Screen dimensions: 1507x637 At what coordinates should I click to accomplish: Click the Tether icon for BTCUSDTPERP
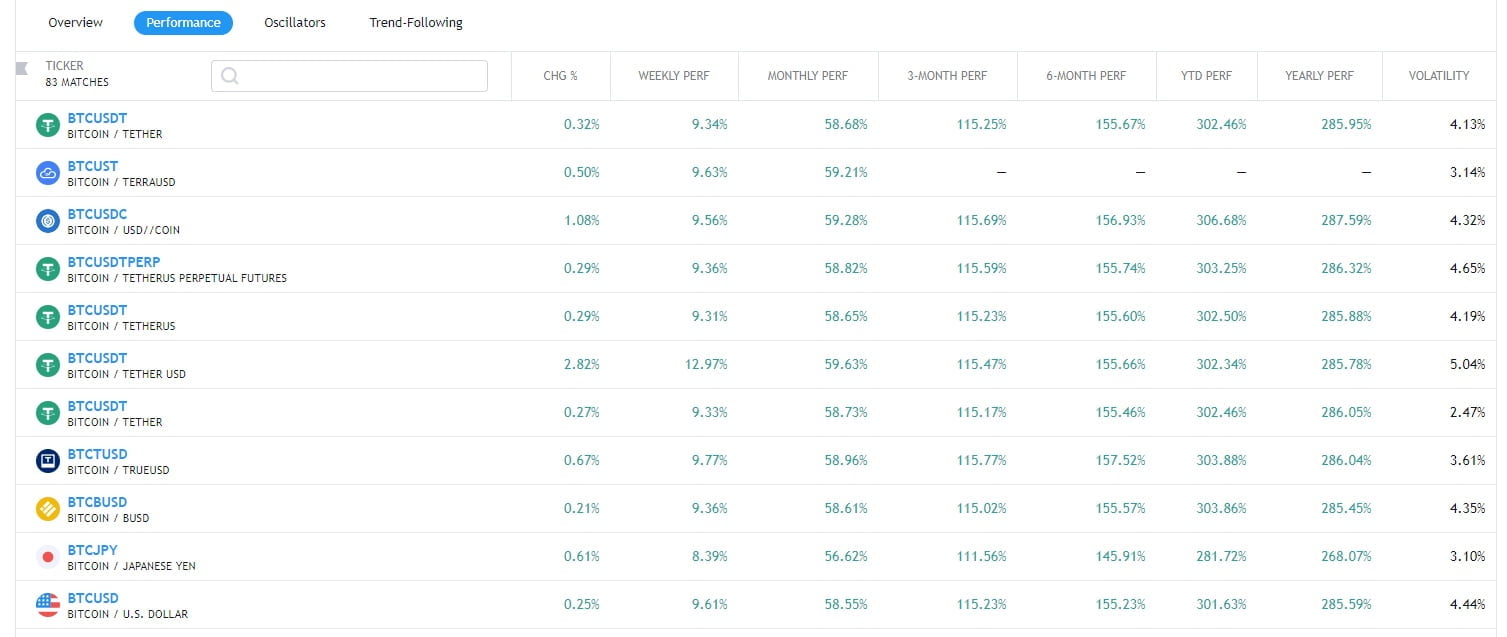click(x=48, y=269)
